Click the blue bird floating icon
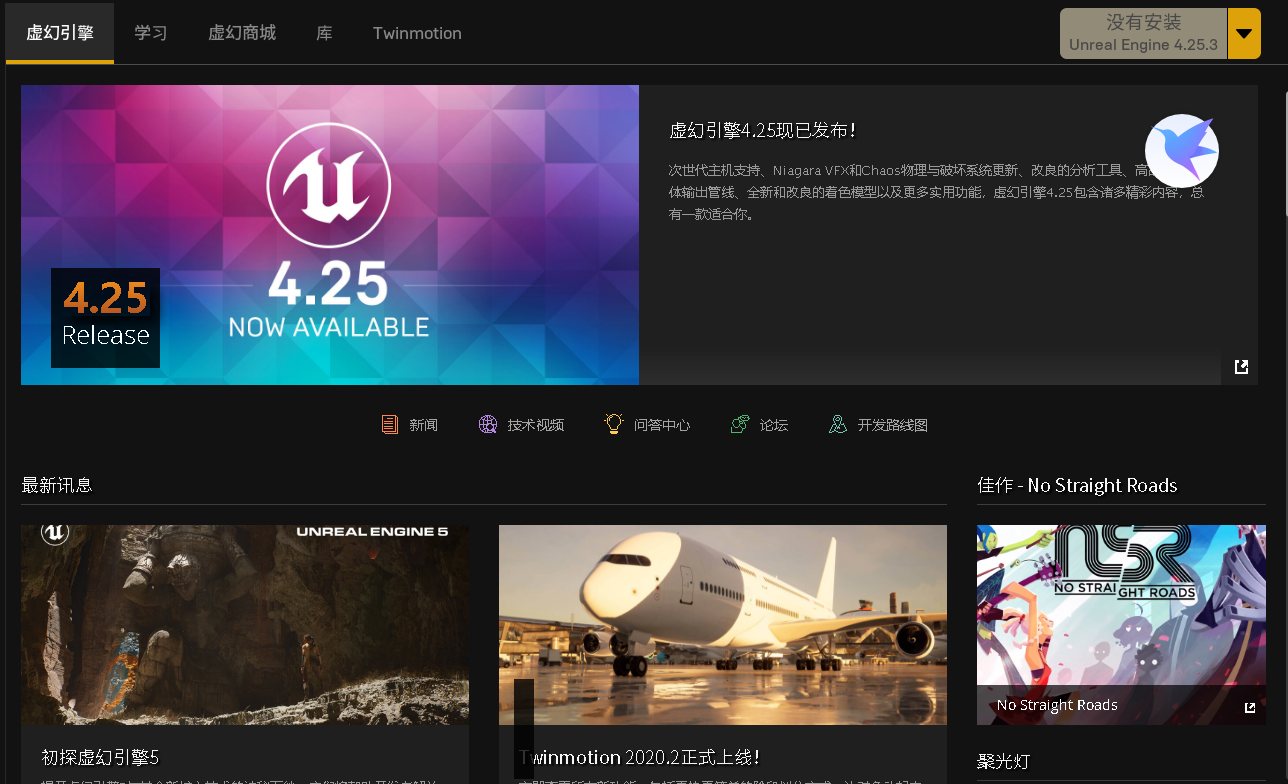The image size is (1288, 784). tap(1182, 151)
